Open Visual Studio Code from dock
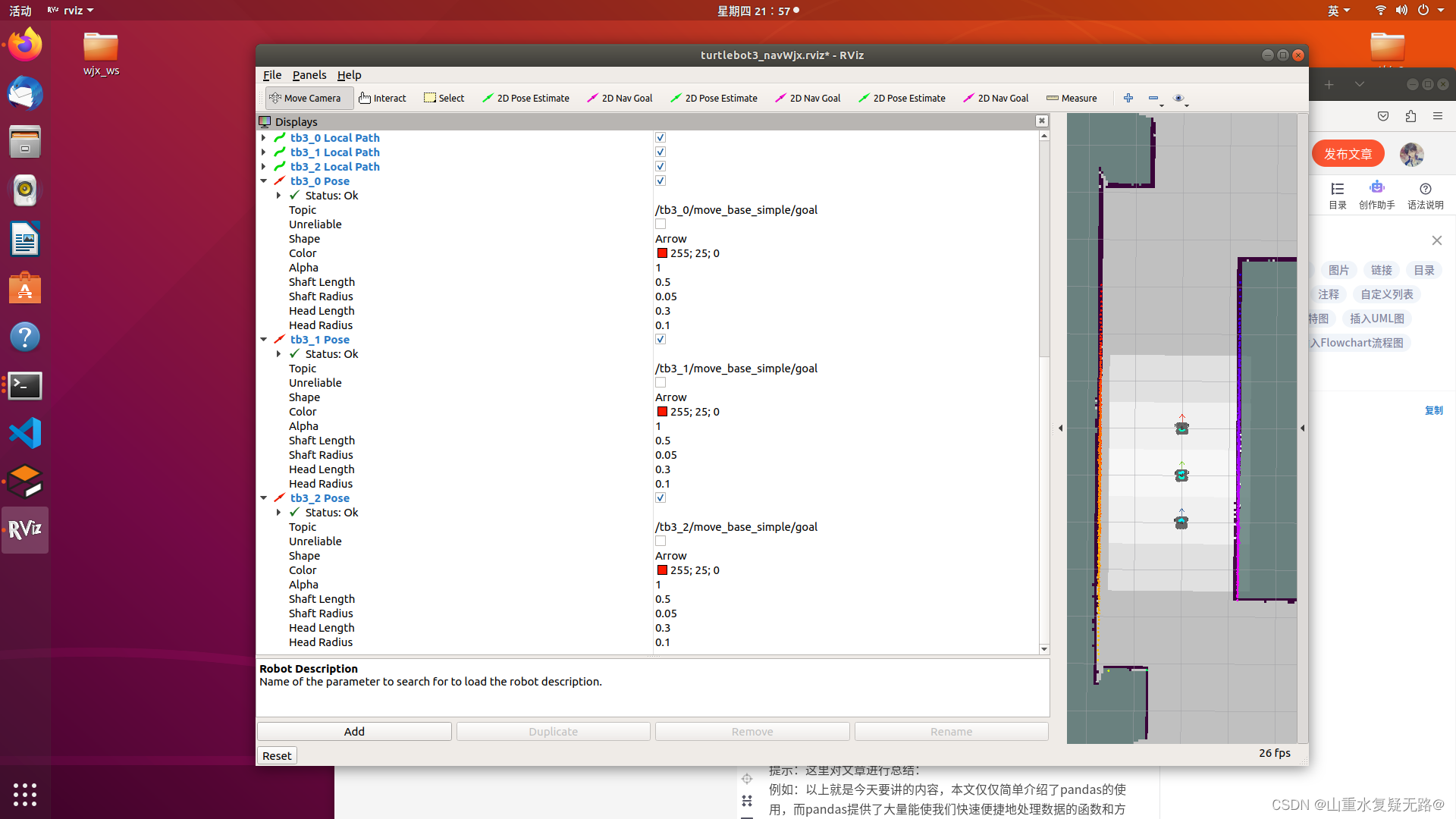The width and height of the screenshot is (1456, 819). (x=25, y=434)
